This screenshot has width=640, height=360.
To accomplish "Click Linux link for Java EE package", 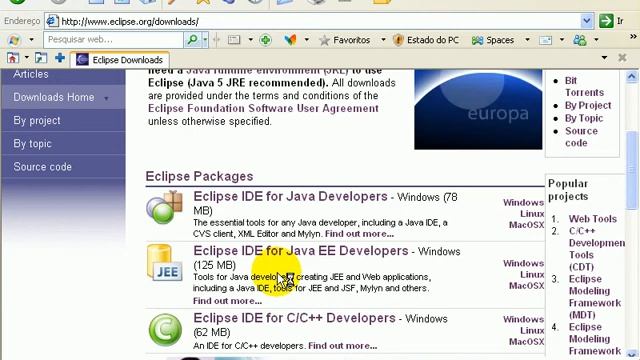I will 532,275.
